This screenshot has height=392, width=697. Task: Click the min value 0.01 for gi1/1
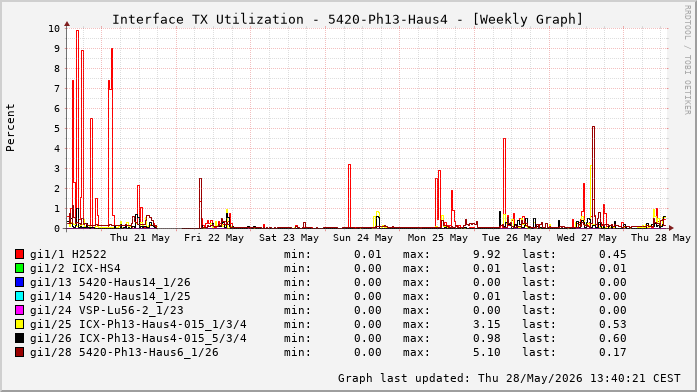[368, 254]
